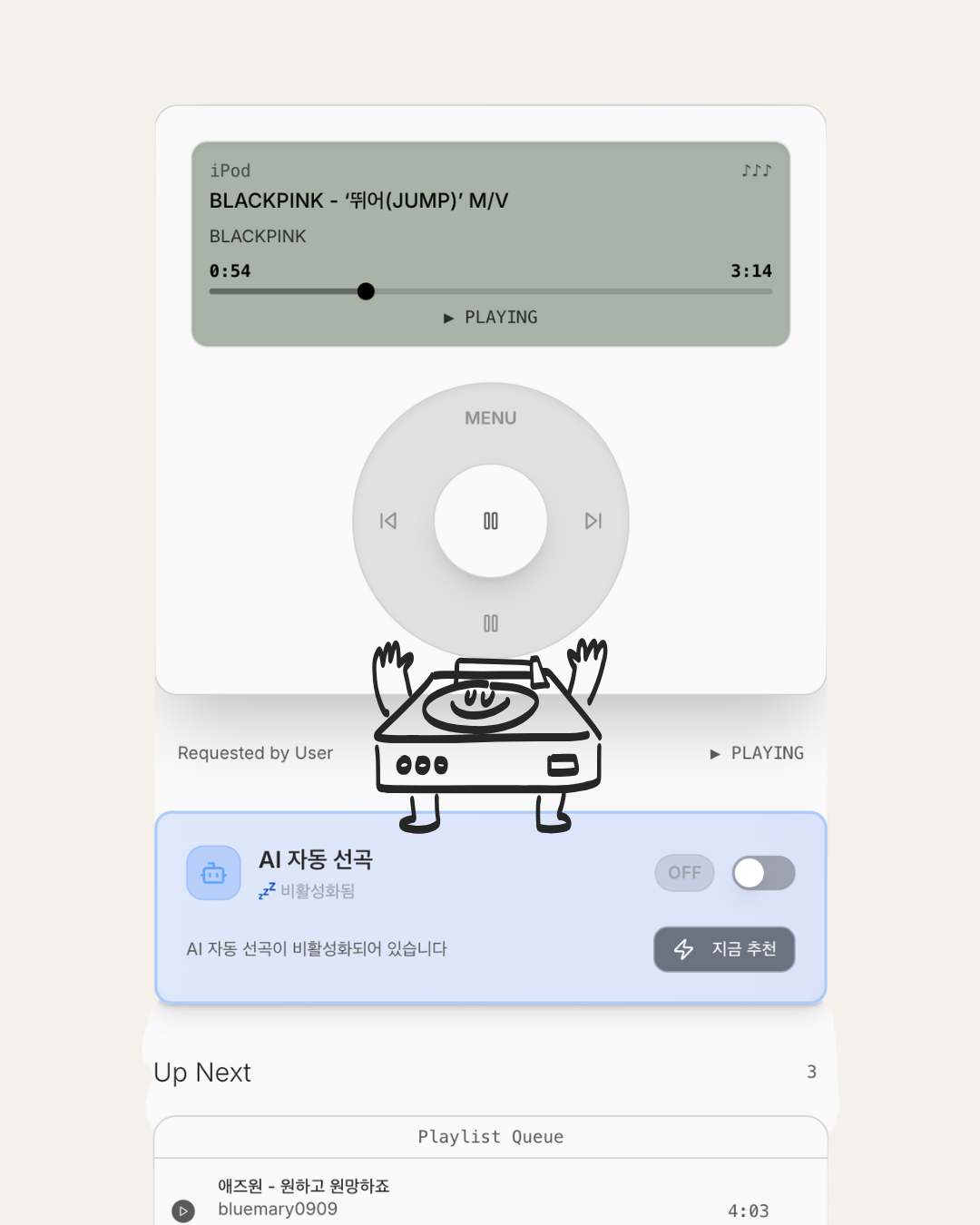Select the Playlist Queue header

click(491, 1137)
